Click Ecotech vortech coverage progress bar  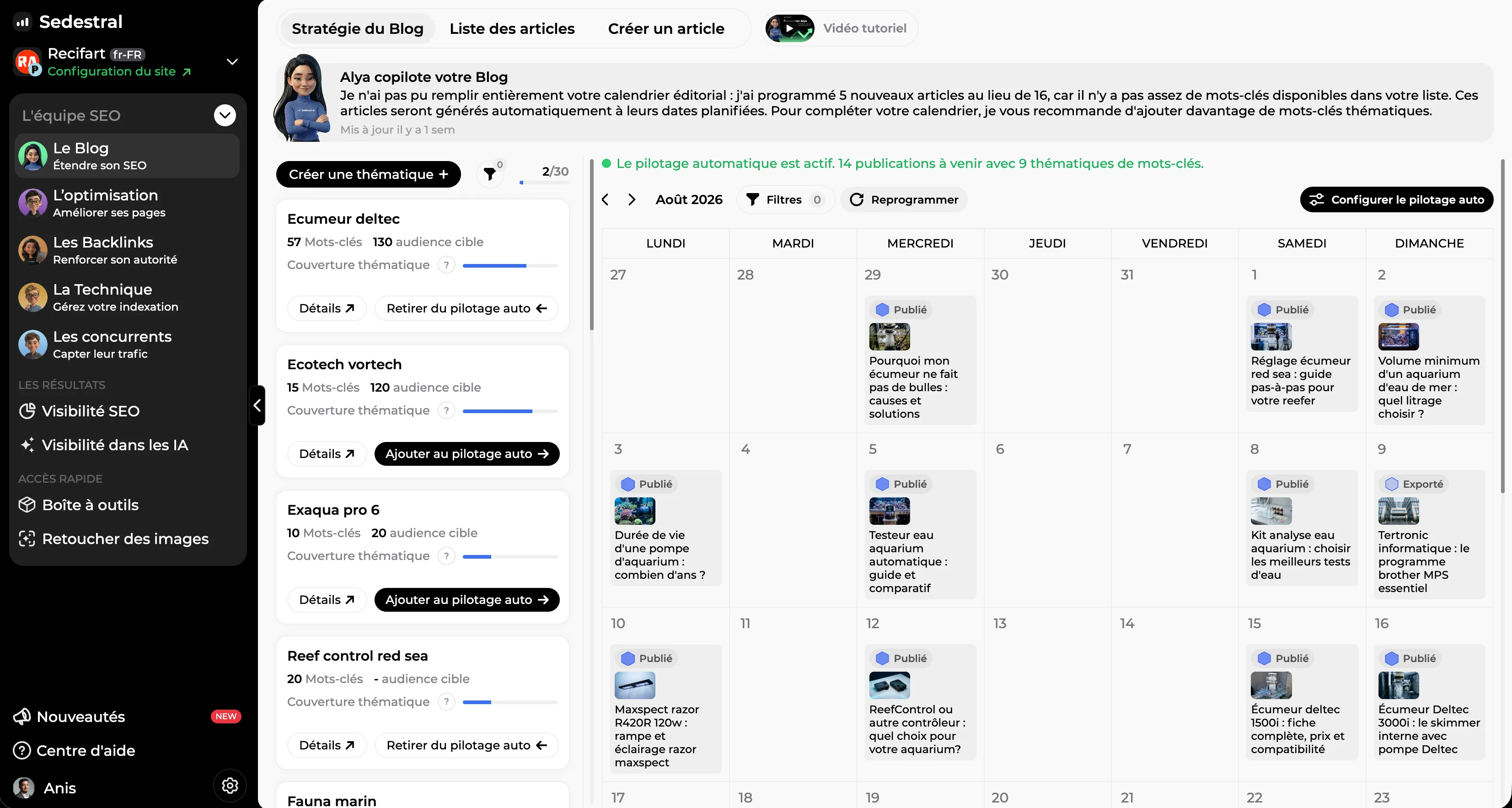[x=510, y=411]
